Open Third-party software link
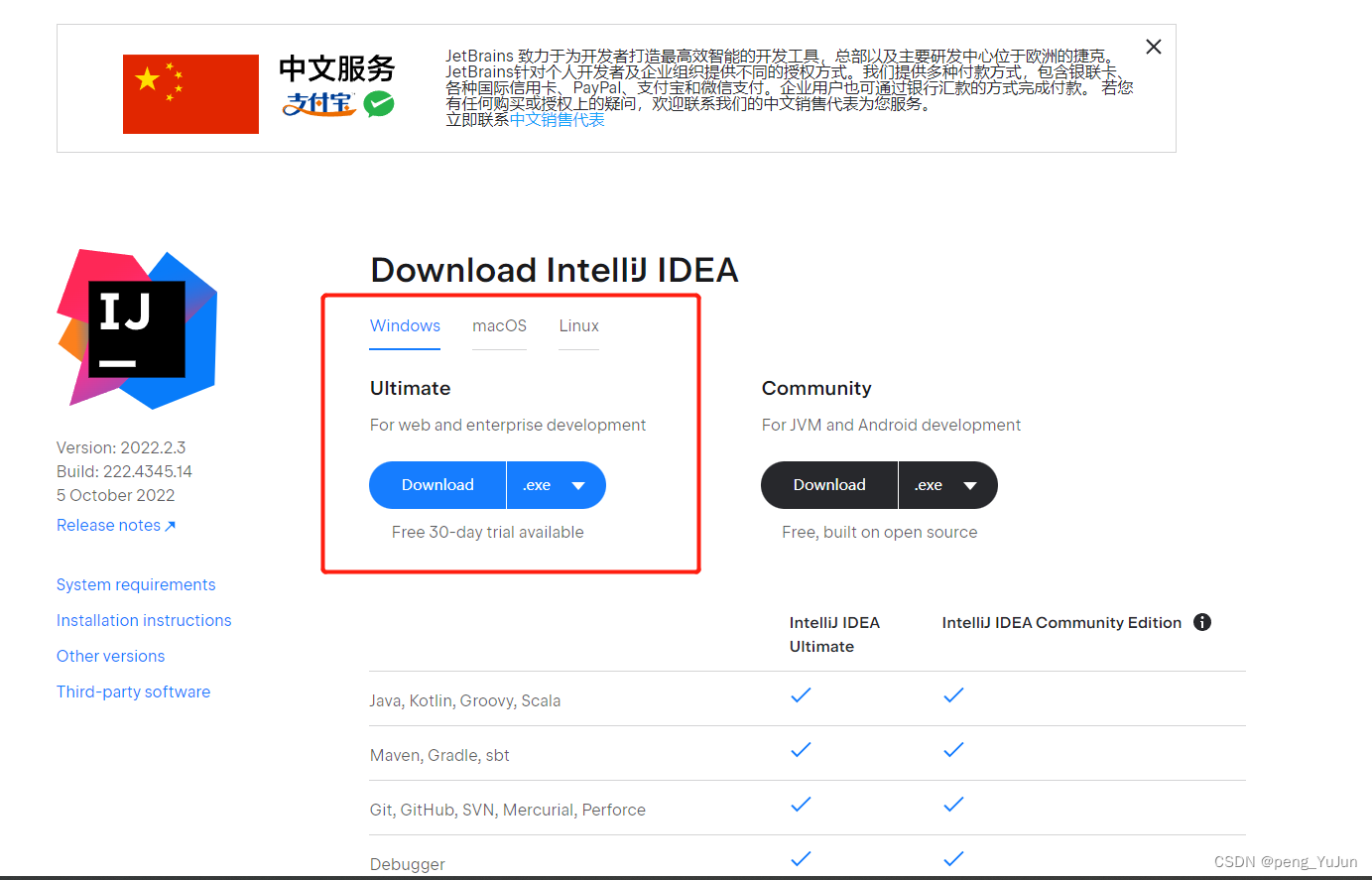Image resolution: width=1372 pixels, height=880 pixels. click(x=133, y=691)
